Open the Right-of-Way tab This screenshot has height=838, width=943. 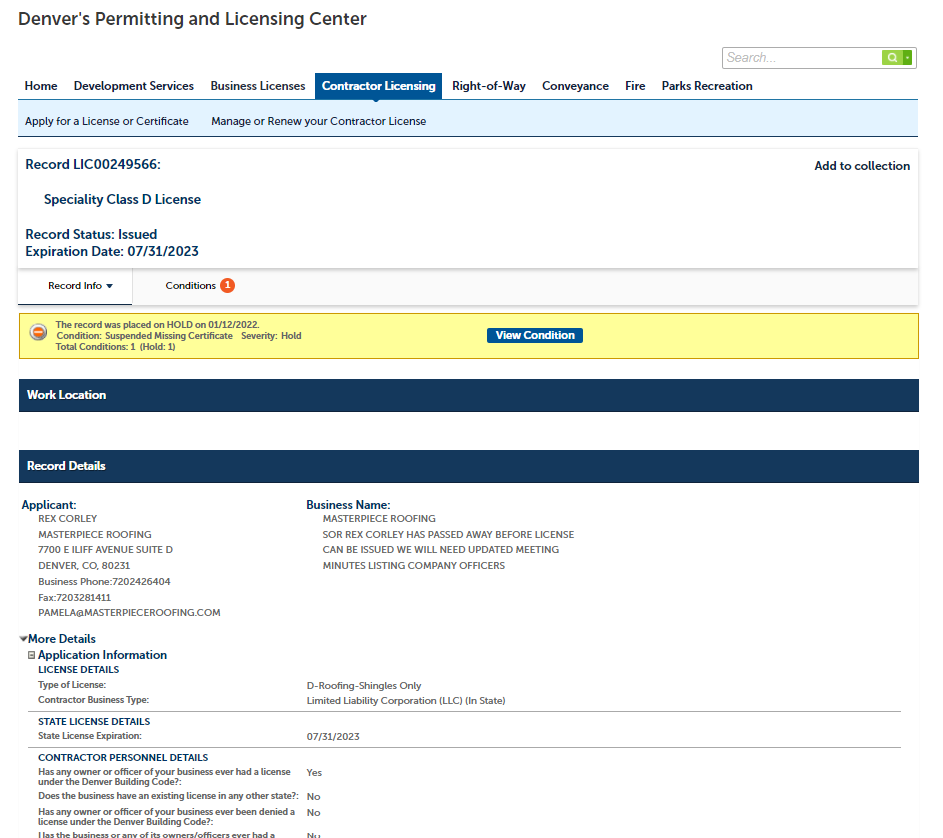(489, 86)
